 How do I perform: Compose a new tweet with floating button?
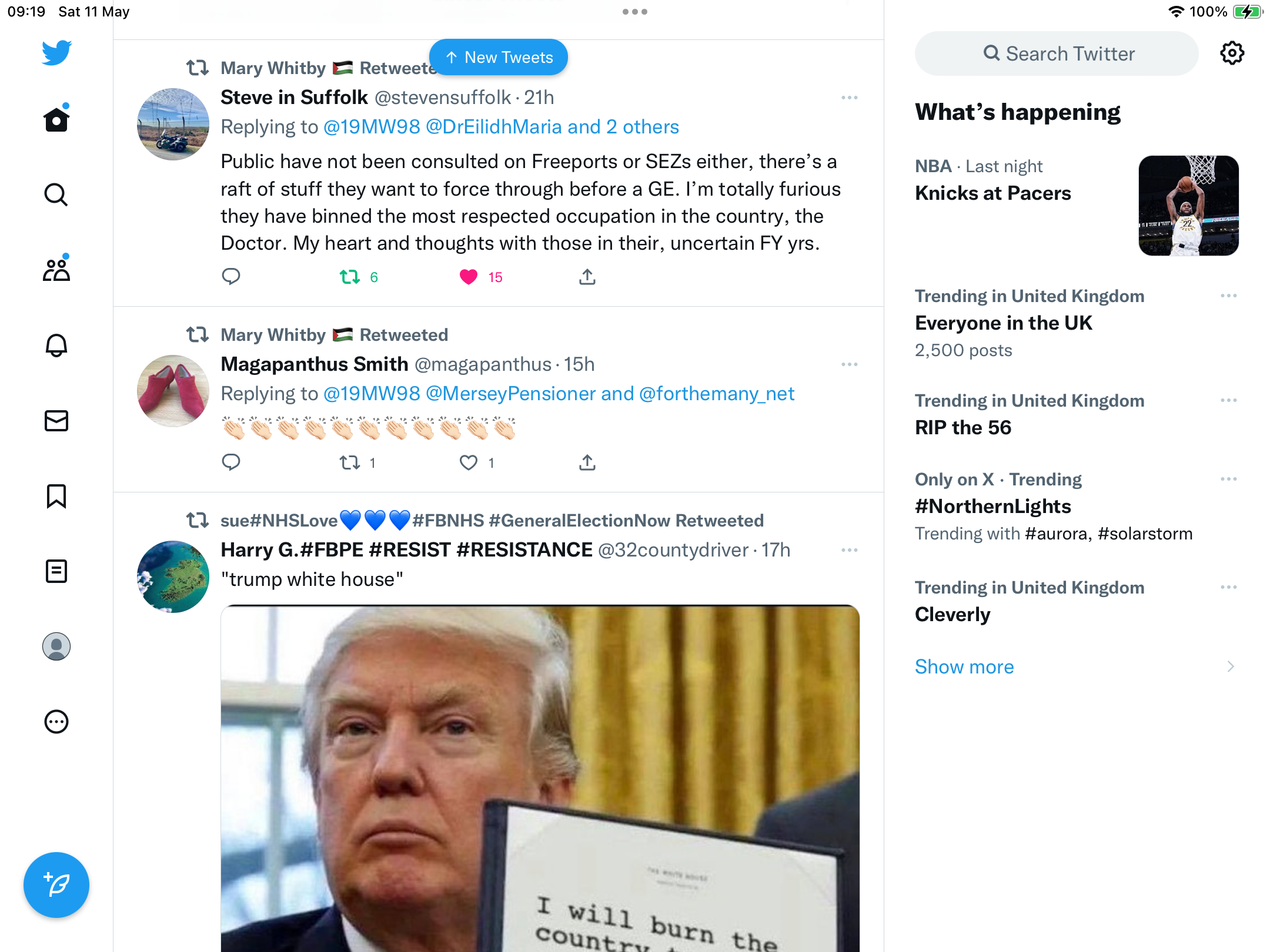(x=56, y=884)
